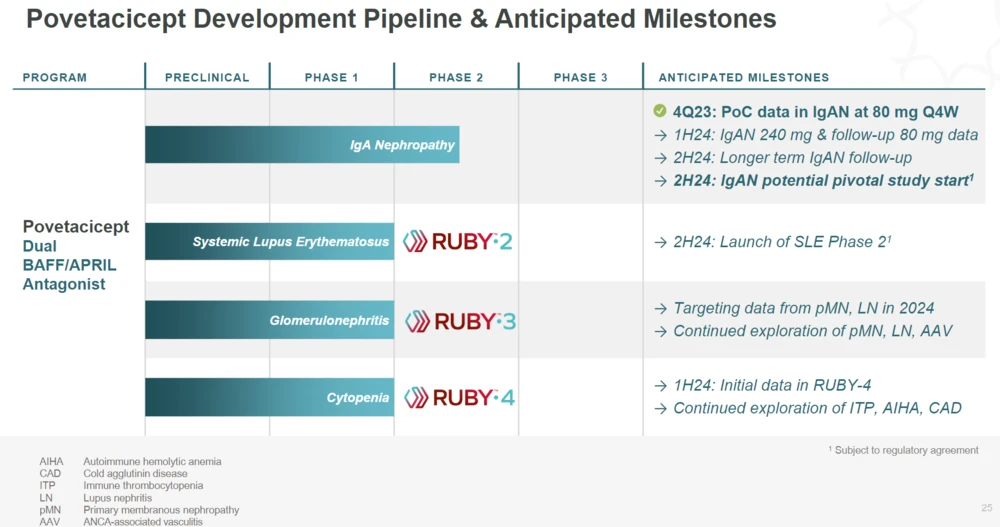Click the RUBY-2 study logo
The image size is (1000, 527).
click(x=458, y=241)
